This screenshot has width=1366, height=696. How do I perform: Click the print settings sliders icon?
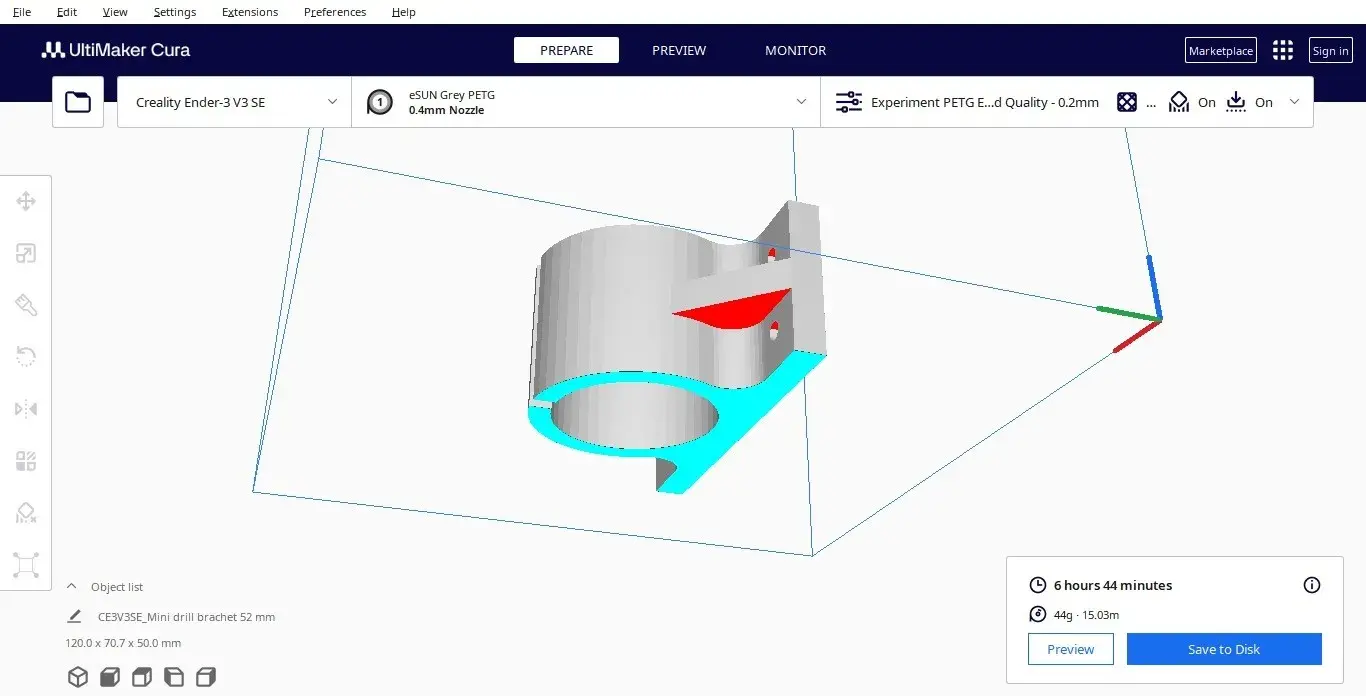[x=848, y=102]
